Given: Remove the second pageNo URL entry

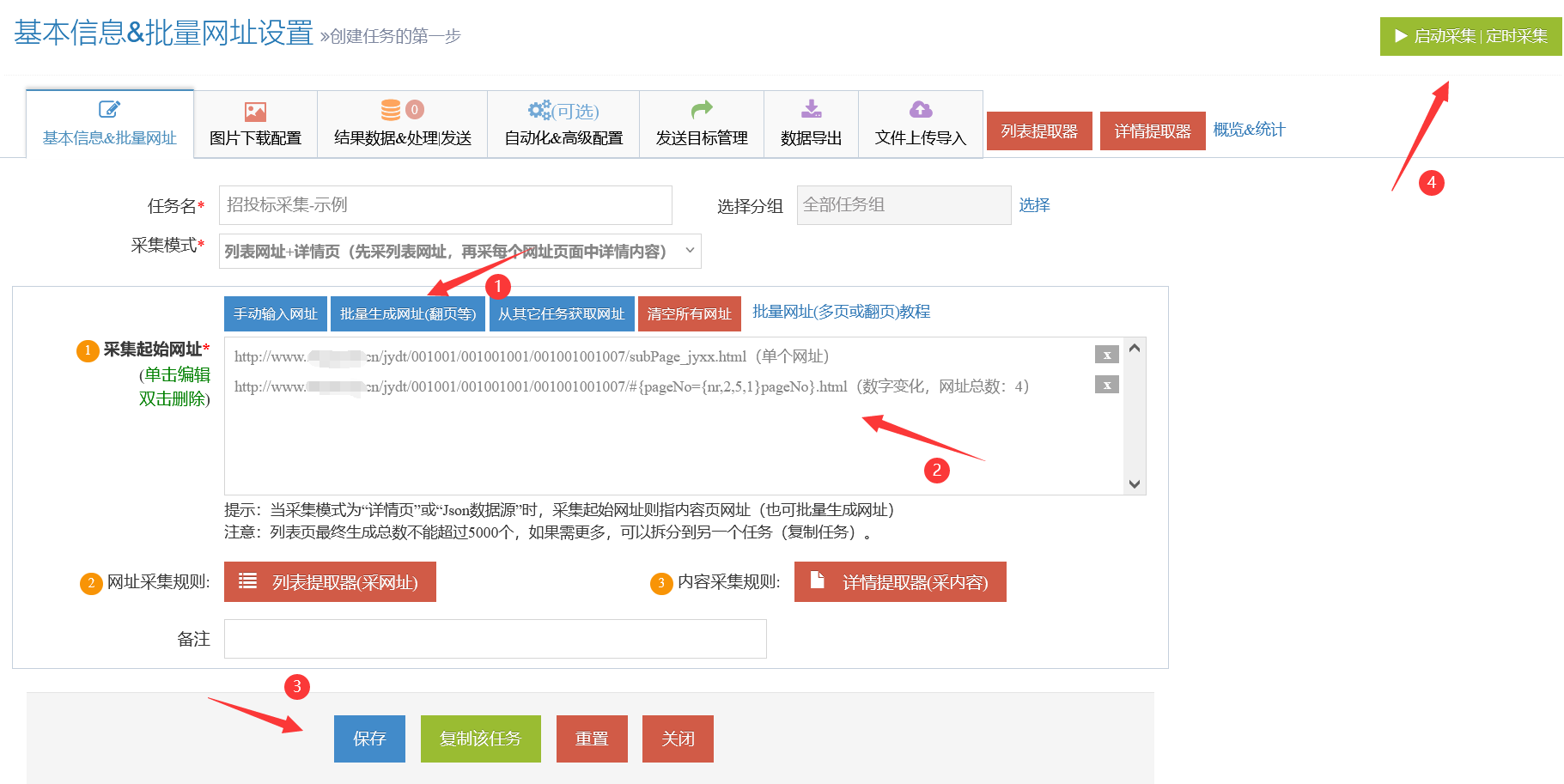Looking at the screenshot, I should pyautogui.click(x=1106, y=385).
